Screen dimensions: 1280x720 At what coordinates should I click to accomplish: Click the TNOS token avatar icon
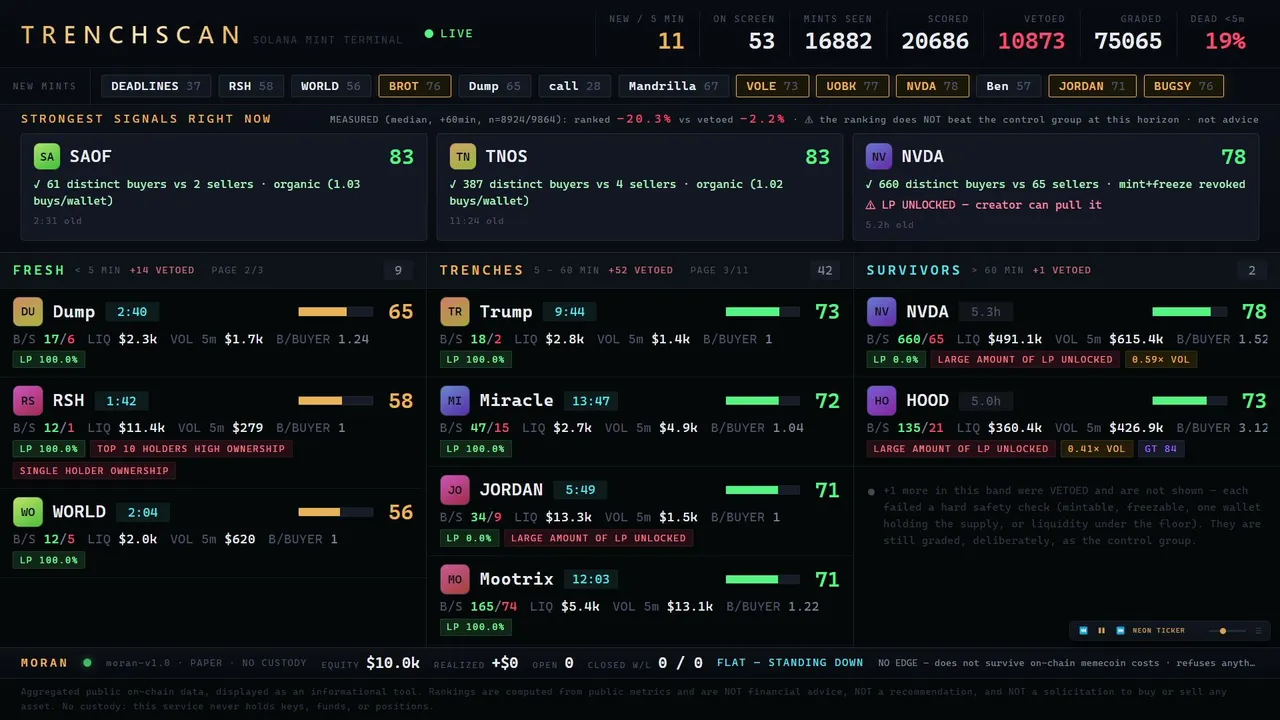[463, 156]
